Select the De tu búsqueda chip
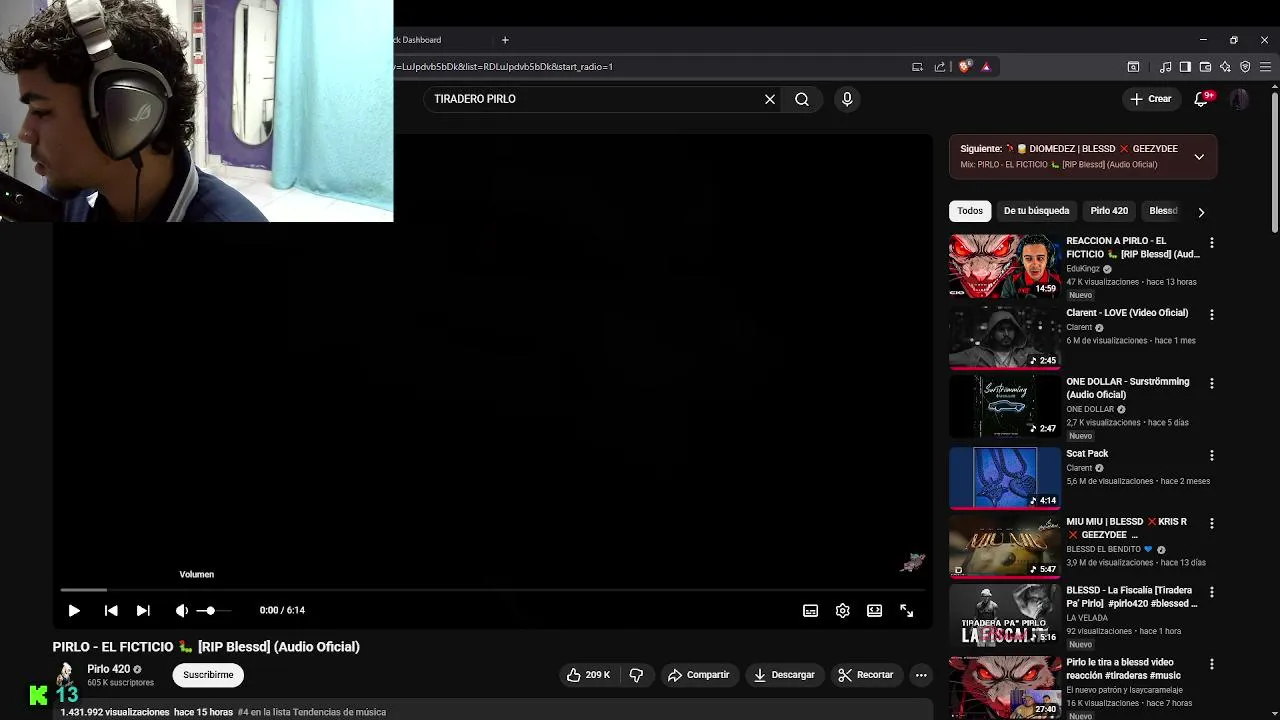 [1036, 211]
